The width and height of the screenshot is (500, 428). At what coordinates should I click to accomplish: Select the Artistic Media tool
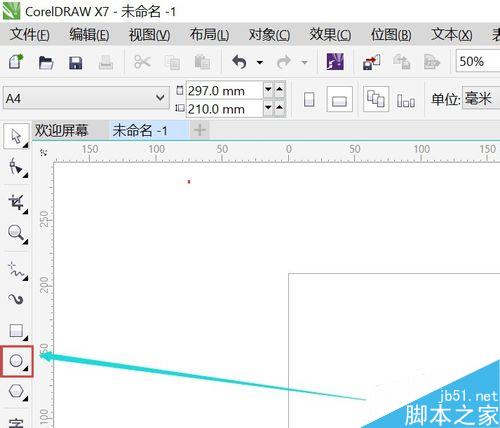pyautogui.click(x=16, y=300)
